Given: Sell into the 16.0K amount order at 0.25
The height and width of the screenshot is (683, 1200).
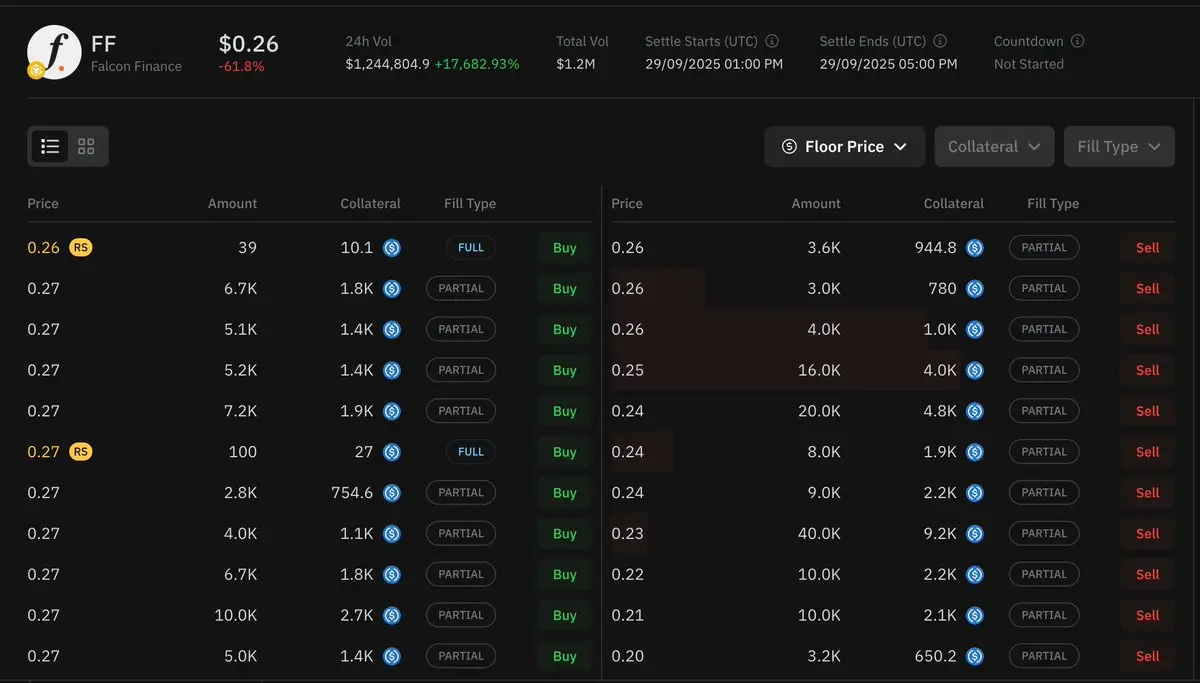Looking at the screenshot, I should [1147, 370].
